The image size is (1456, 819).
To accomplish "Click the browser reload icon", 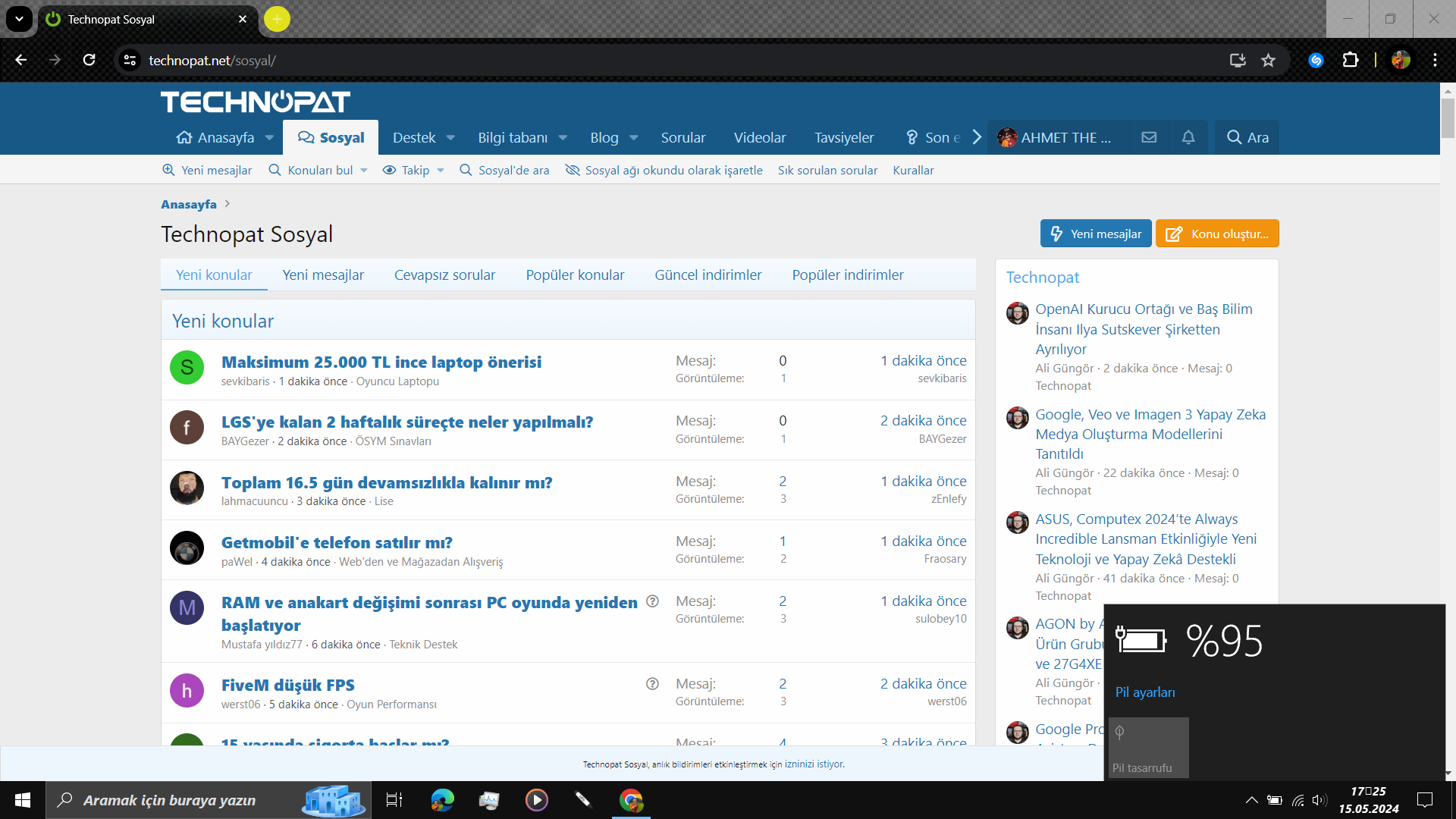I will (x=89, y=60).
